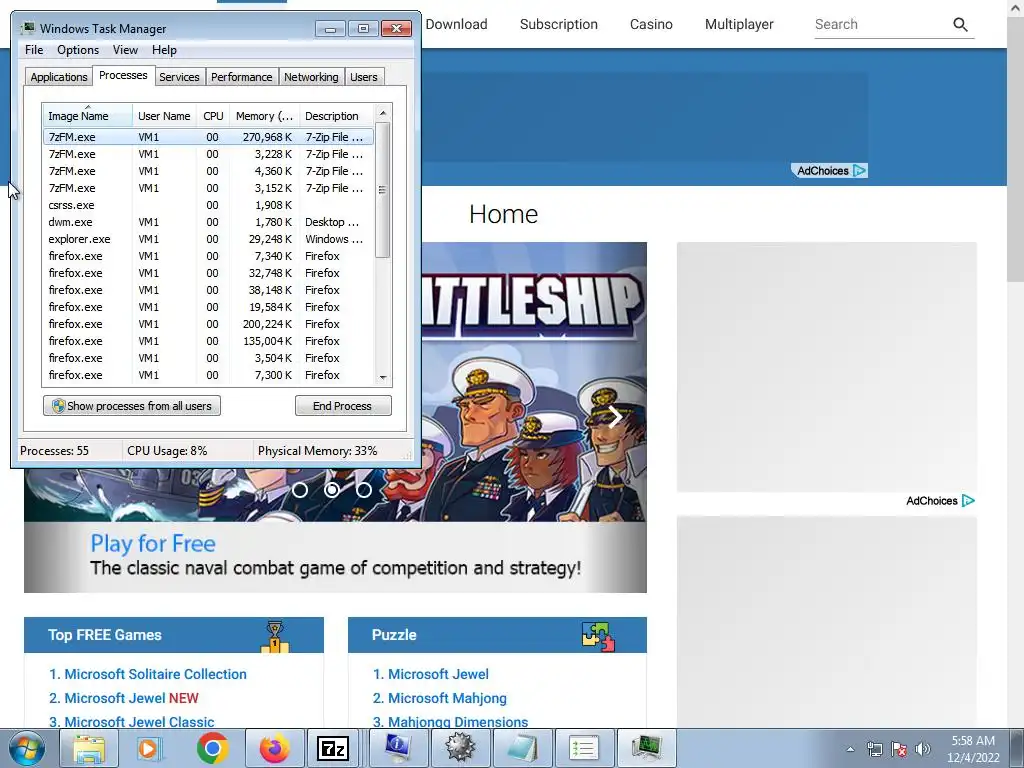The height and width of the screenshot is (768, 1024).
Task: Open the Subscription navigation link
Action: [558, 24]
